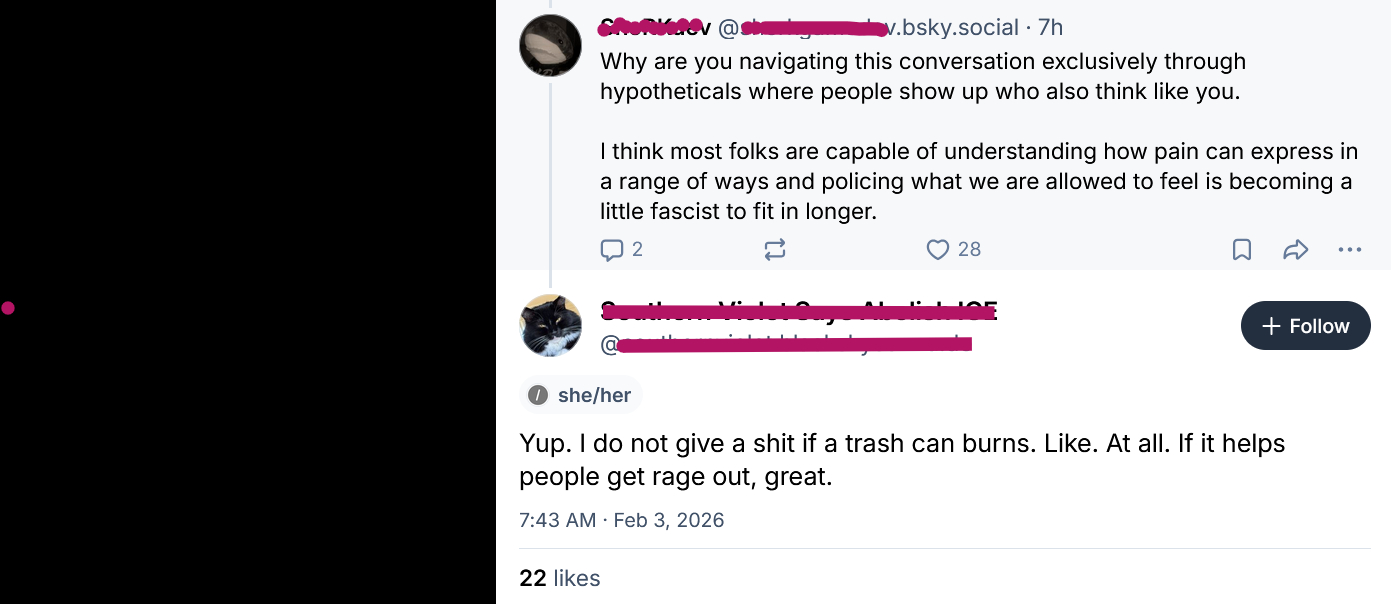This screenshot has width=1391, height=604.
Task: Click the she/her label text
Action: pos(594,395)
